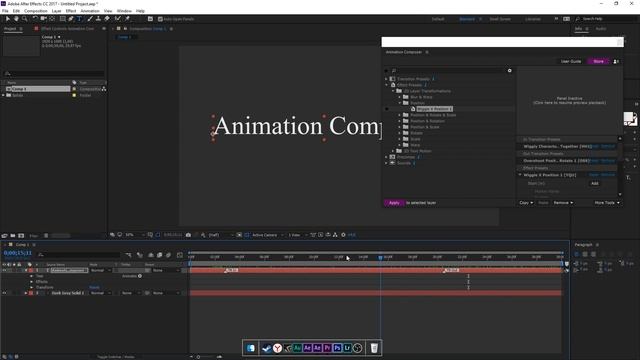The image size is (640, 360).
Task: Open the File menu
Action: [5, 11]
